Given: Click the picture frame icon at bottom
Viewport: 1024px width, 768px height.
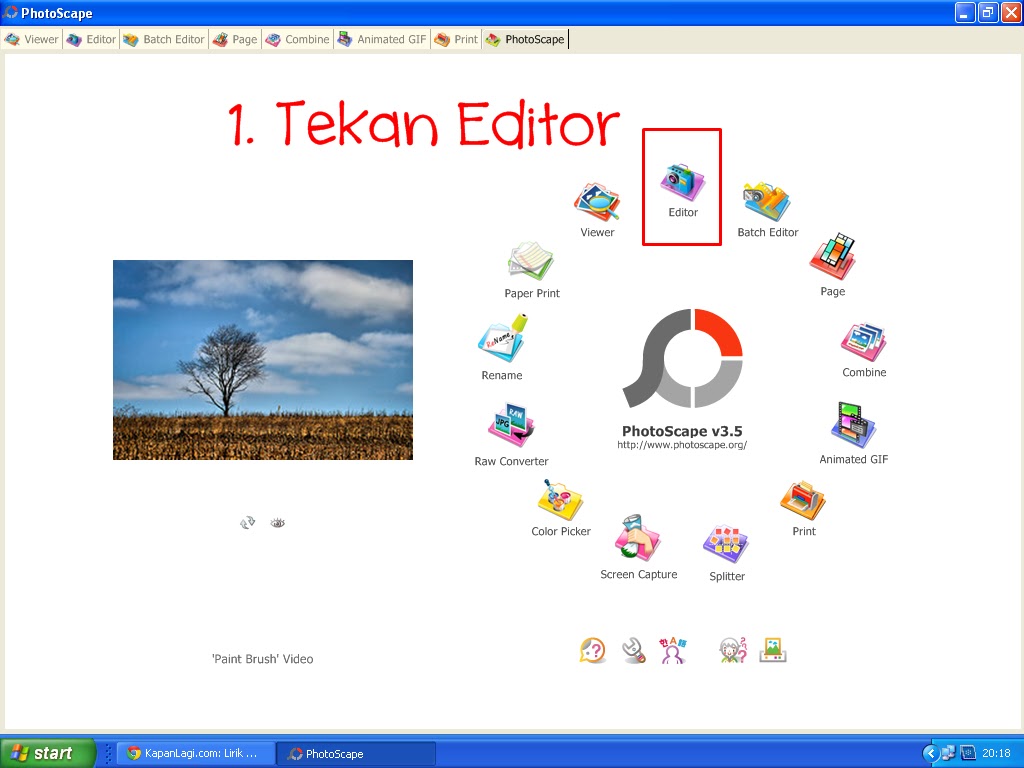Looking at the screenshot, I should (x=773, y=650).
